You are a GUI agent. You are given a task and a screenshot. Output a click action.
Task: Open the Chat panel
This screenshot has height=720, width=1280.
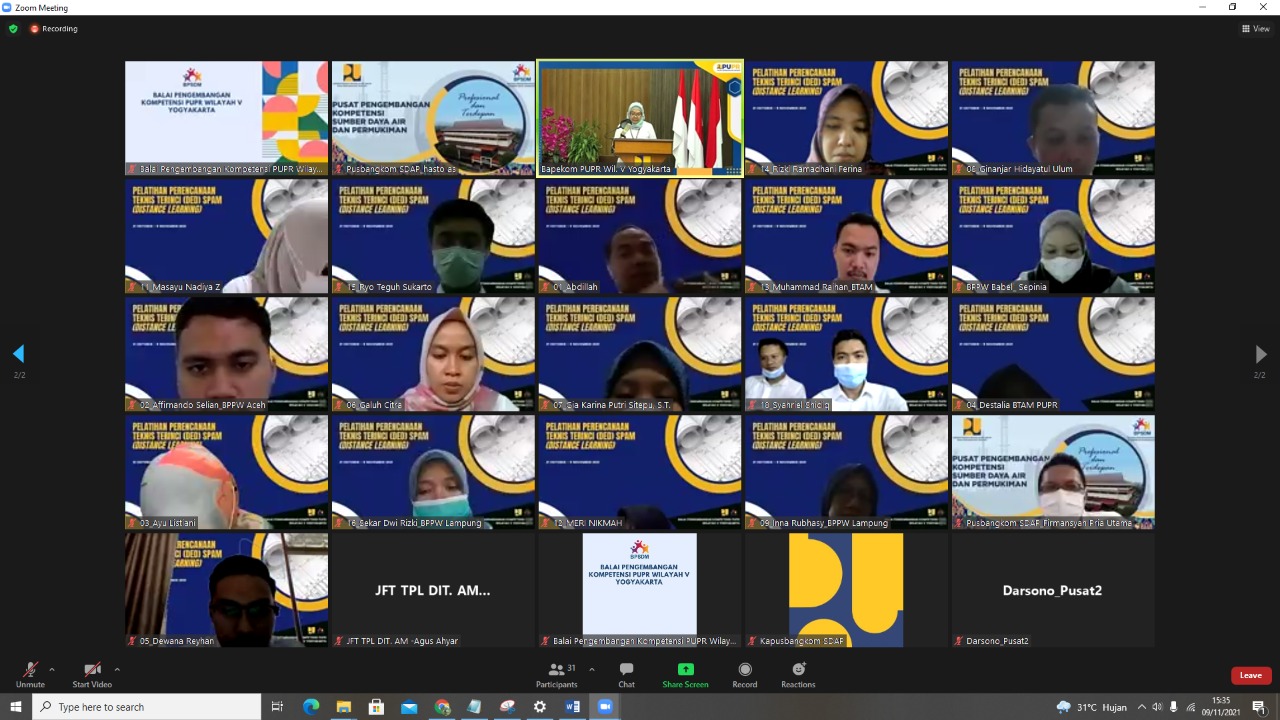pyautogui.click(x=626, y=675)
